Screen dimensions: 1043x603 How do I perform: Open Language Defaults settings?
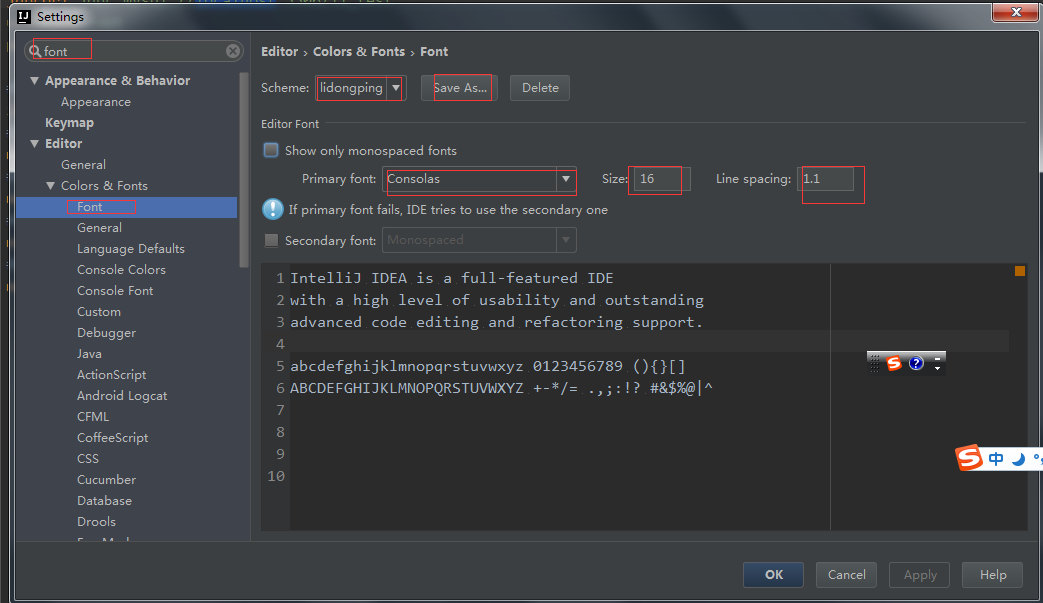130,249
